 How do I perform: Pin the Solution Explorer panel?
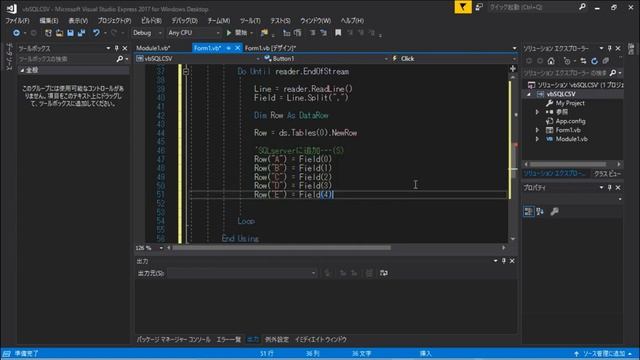609,48
